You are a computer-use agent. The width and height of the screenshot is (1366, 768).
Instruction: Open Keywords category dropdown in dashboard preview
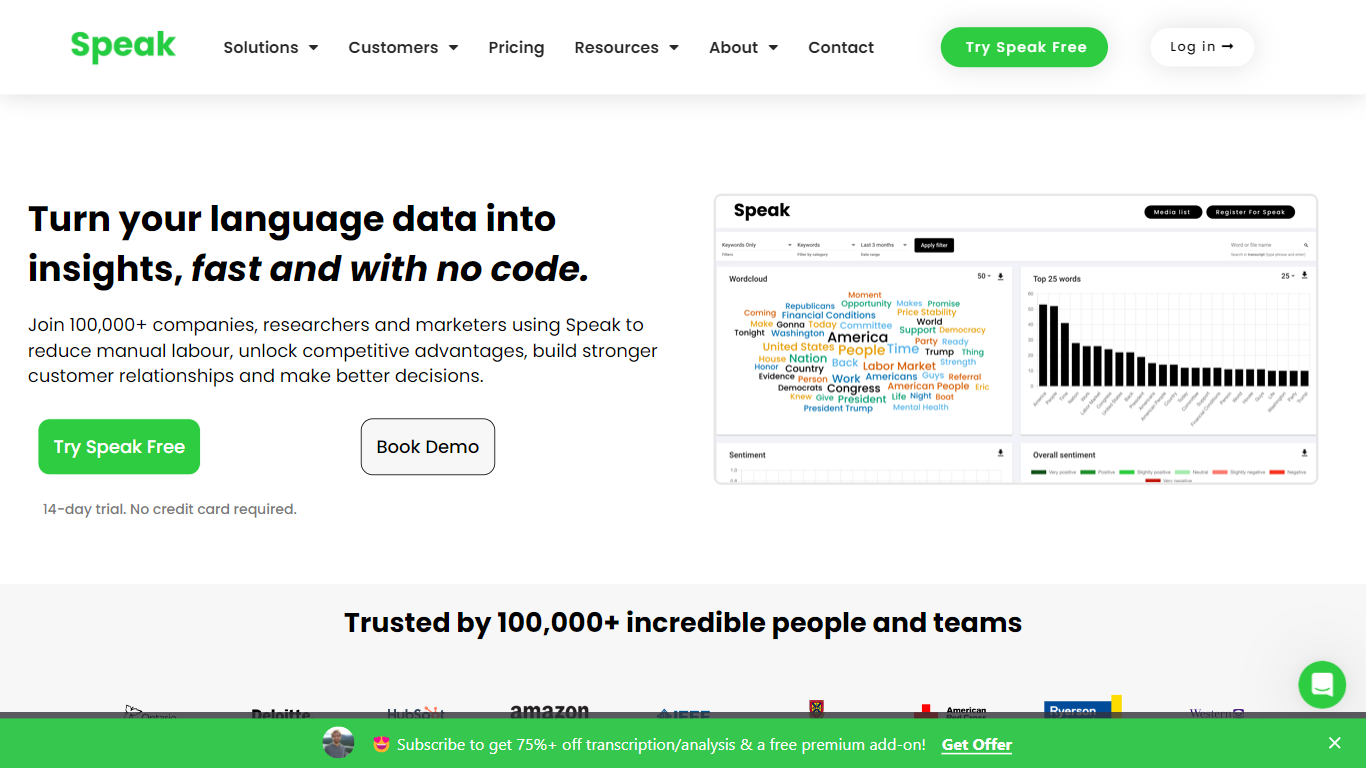click(826, 245)
